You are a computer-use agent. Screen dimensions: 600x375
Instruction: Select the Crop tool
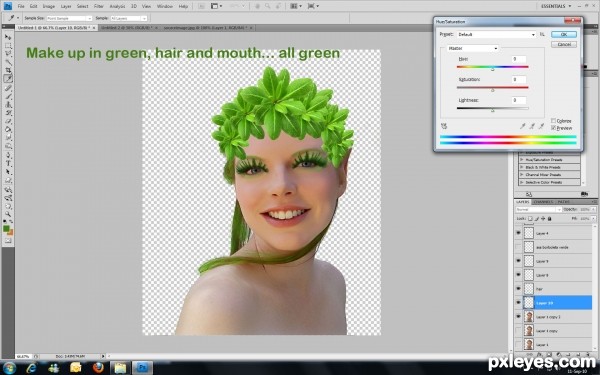8,70
